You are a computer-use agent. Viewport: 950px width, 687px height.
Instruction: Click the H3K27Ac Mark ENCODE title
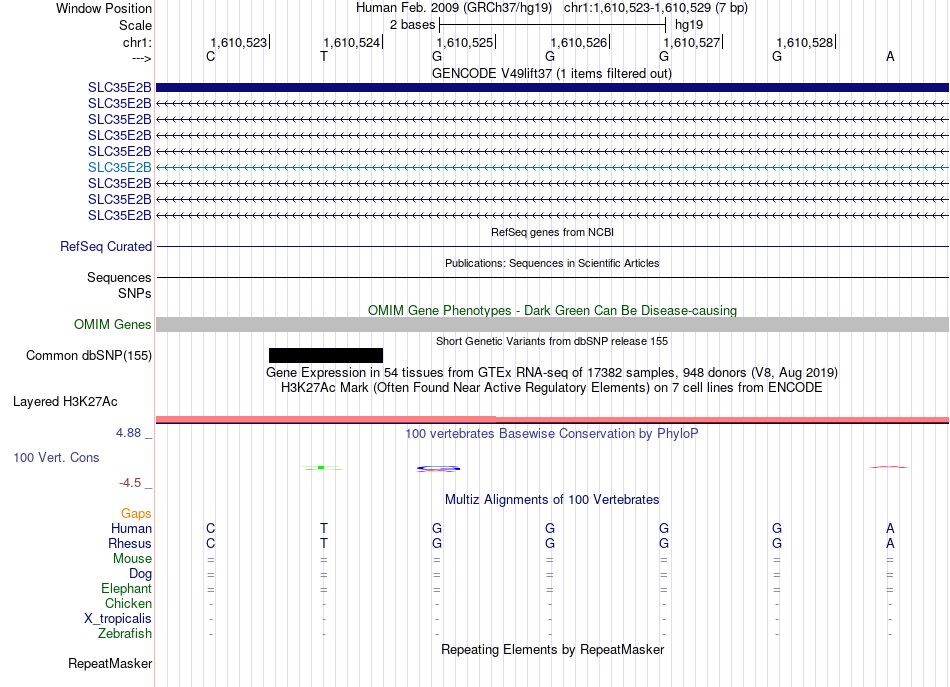coord(552,388)
